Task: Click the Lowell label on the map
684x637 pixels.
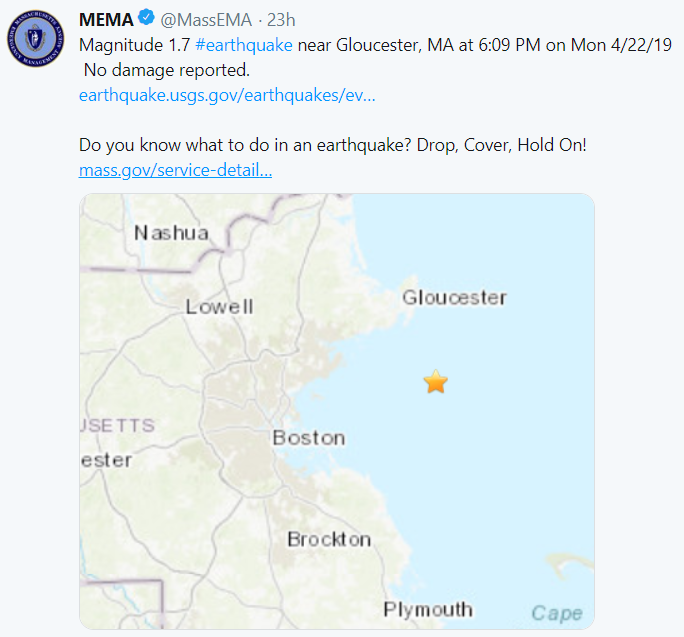Action: tap(219, 306)
